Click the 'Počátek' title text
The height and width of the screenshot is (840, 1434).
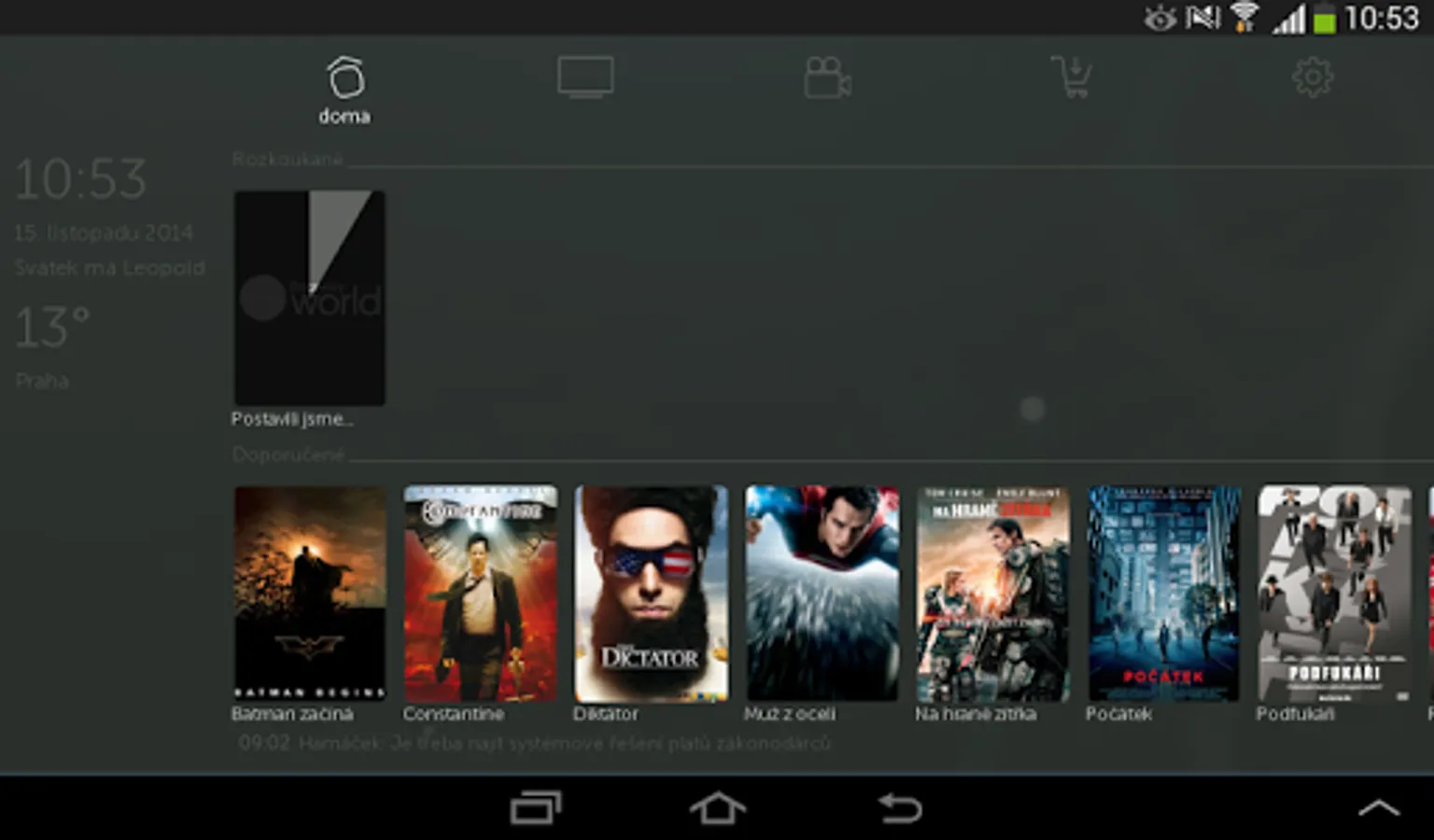click(x=1118, y=714)
